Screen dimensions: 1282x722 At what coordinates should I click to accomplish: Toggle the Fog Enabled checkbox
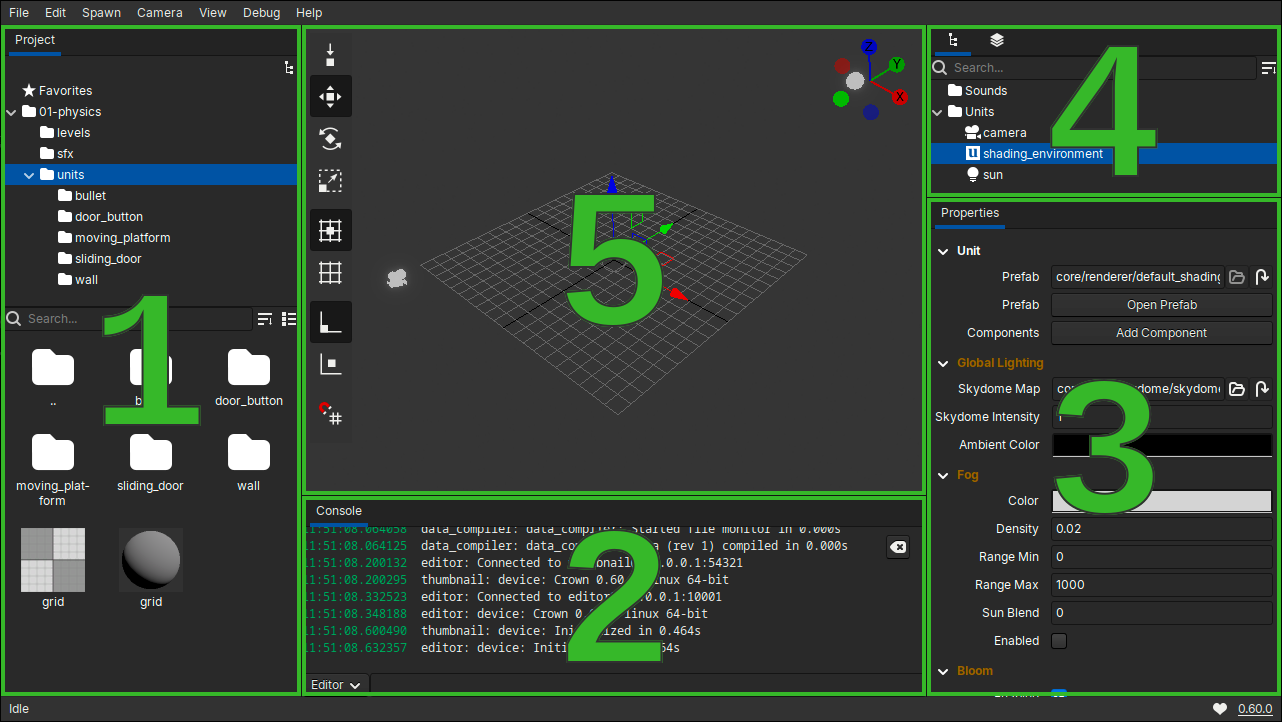(1058, 641)
